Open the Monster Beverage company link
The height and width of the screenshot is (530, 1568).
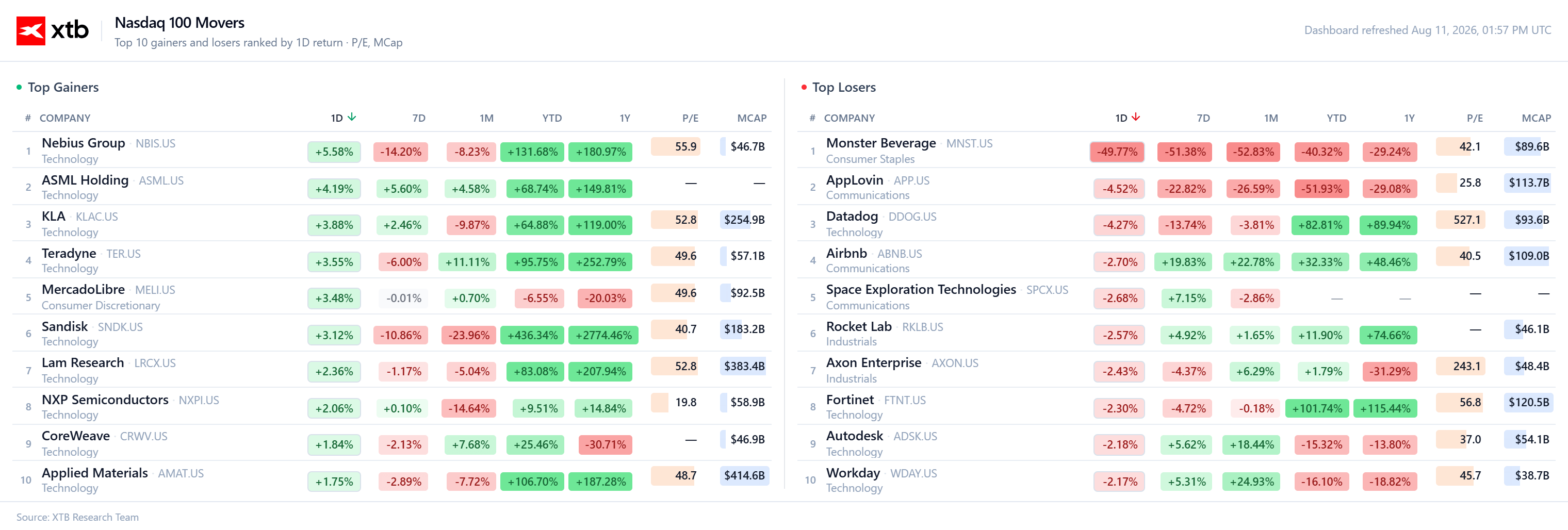pos(880,143)
